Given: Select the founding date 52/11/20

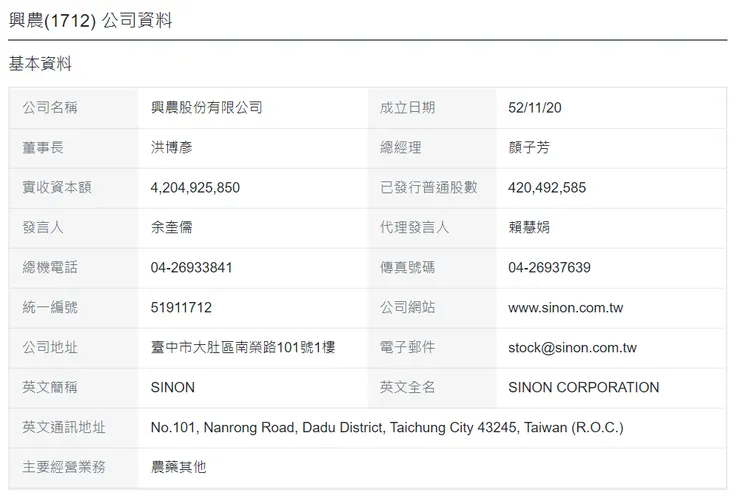Looking at the screenshot, I should (535, 108).
